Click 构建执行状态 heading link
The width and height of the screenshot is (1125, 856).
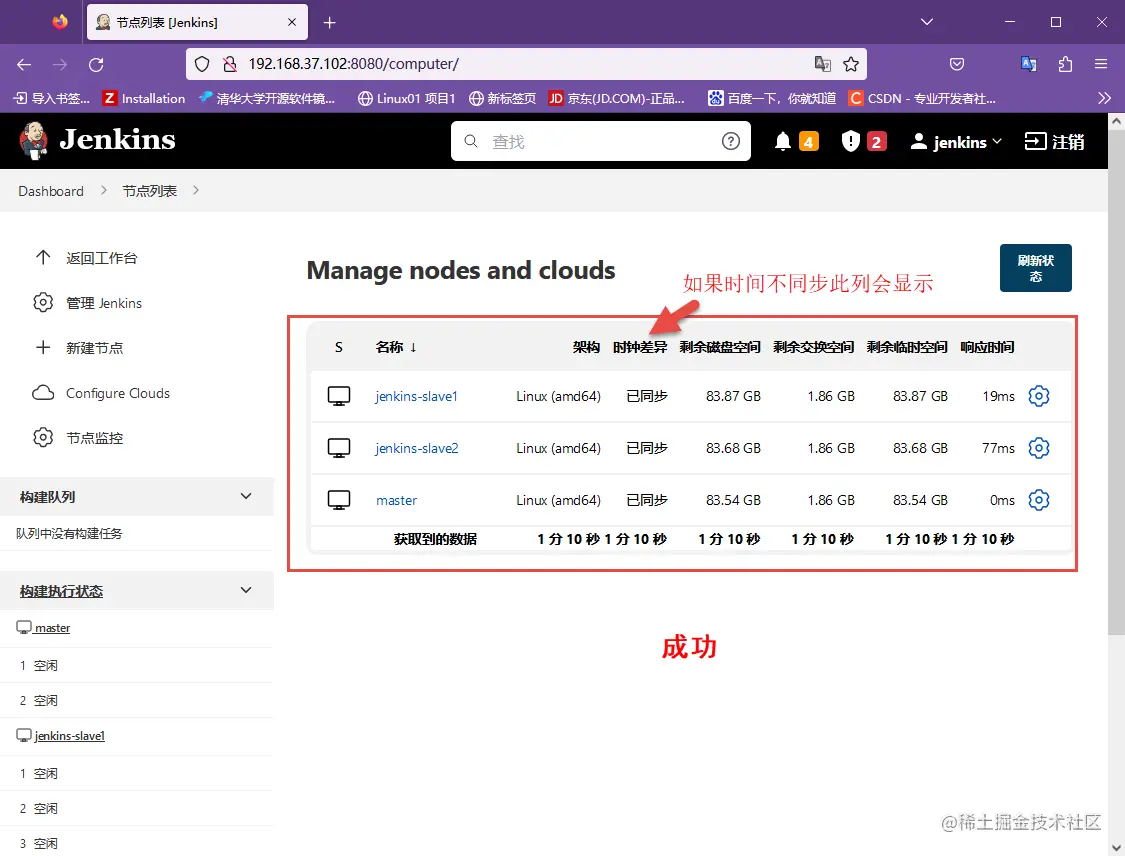coord(62,591)
